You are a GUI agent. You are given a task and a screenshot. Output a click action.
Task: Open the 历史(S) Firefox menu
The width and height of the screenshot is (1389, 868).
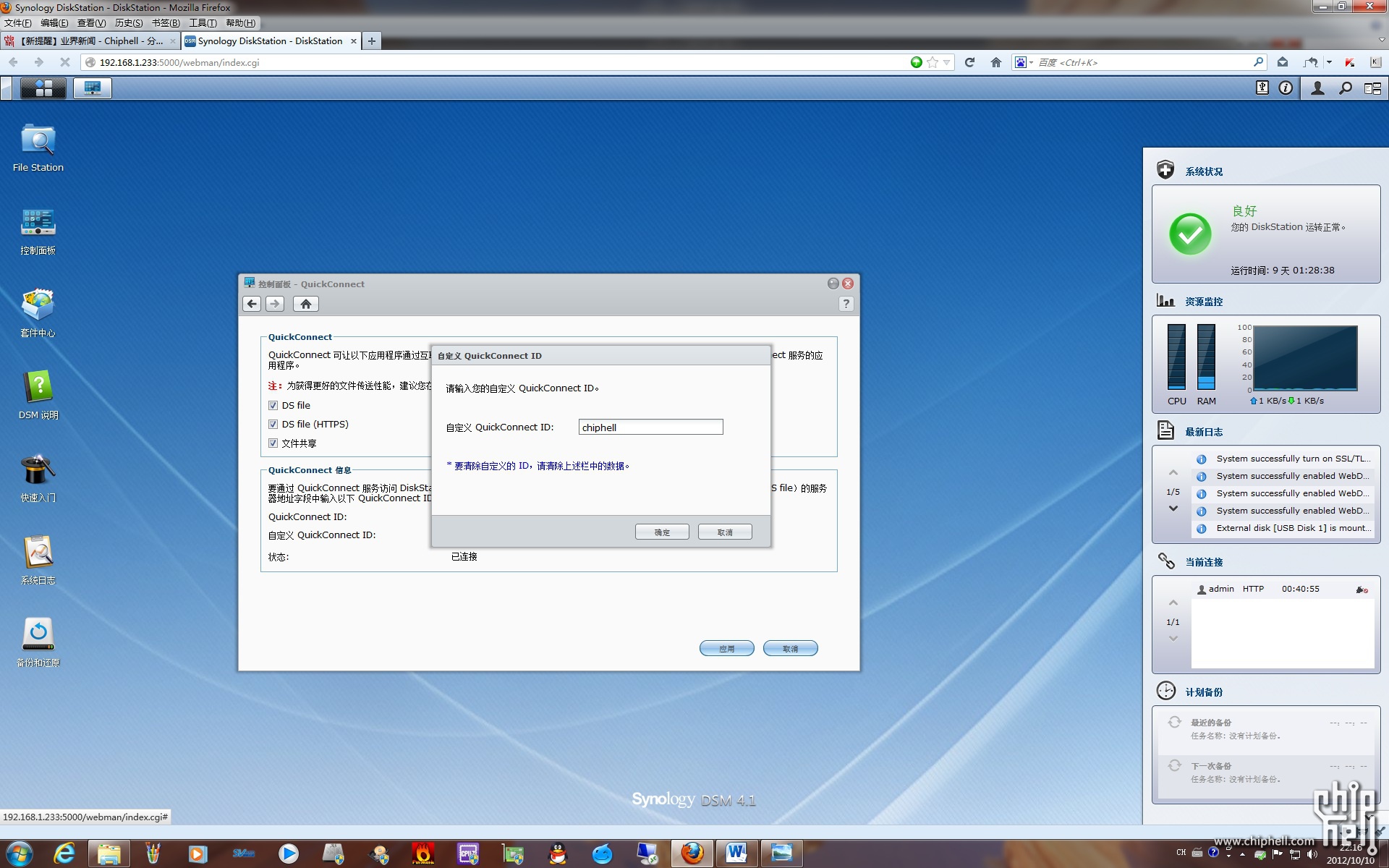coord(129,23)
